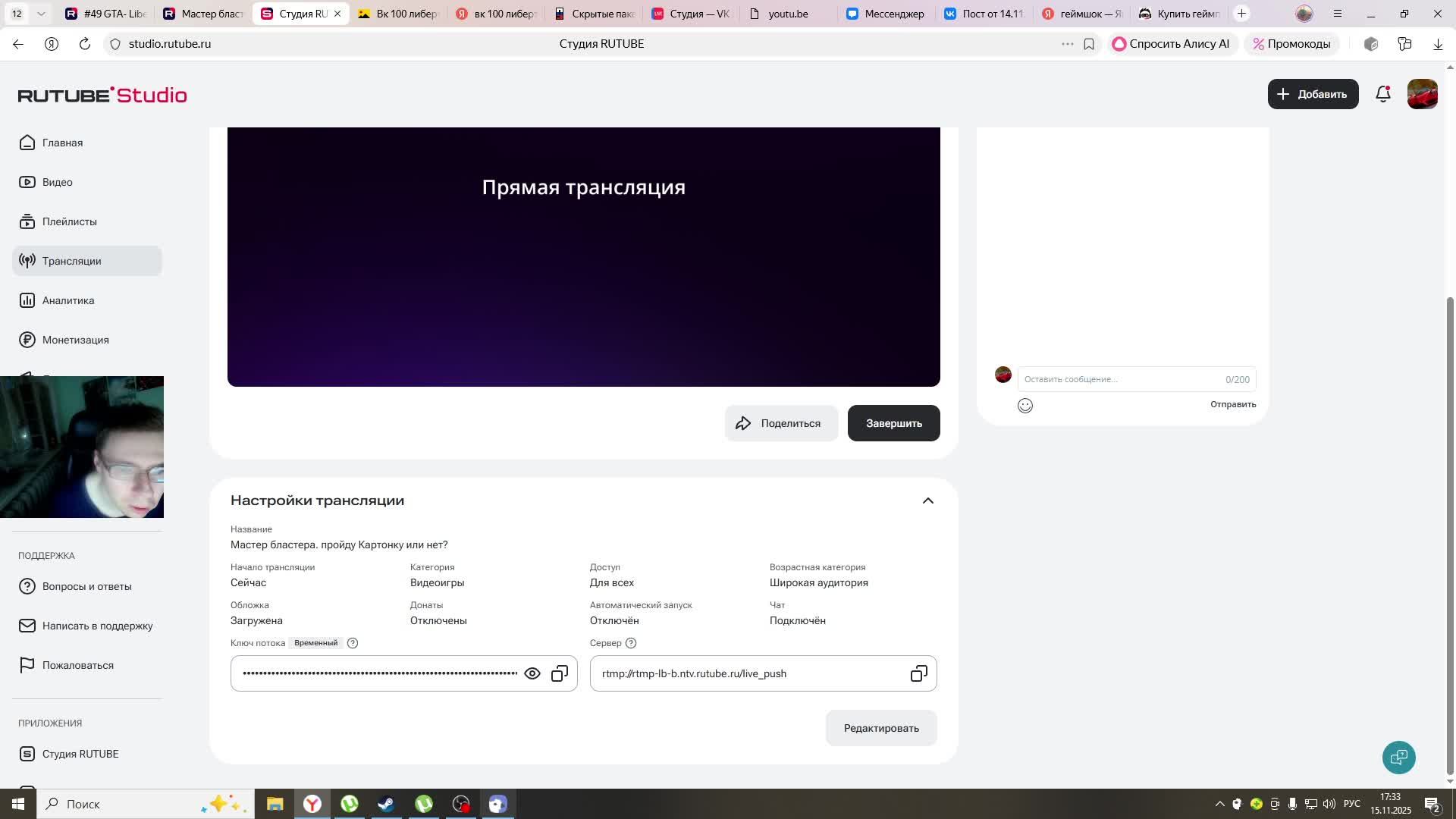This screenshot has width=1456, height=819.
Task: Open the tab list dropdown arrow
Action: point(41,14)
